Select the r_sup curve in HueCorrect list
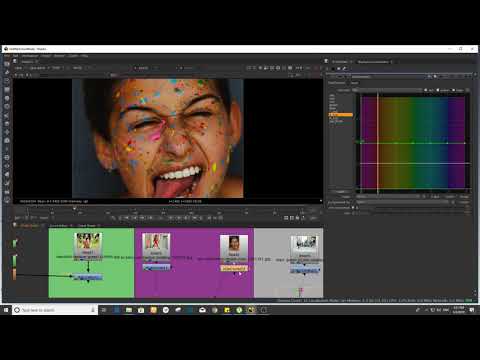The image size is (480, 360). click(333, 111)
